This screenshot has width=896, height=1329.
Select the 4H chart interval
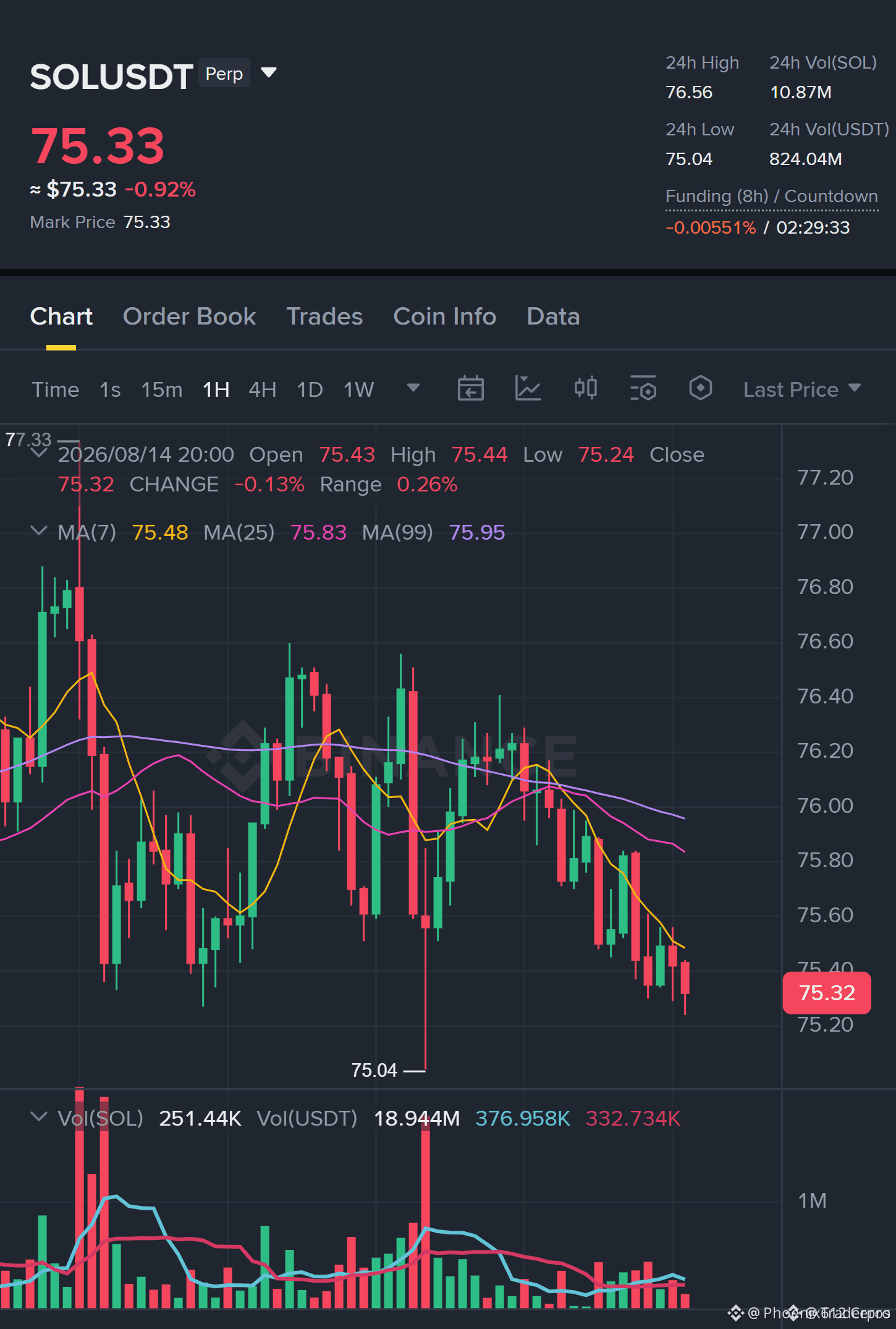(x=263, y=389)
